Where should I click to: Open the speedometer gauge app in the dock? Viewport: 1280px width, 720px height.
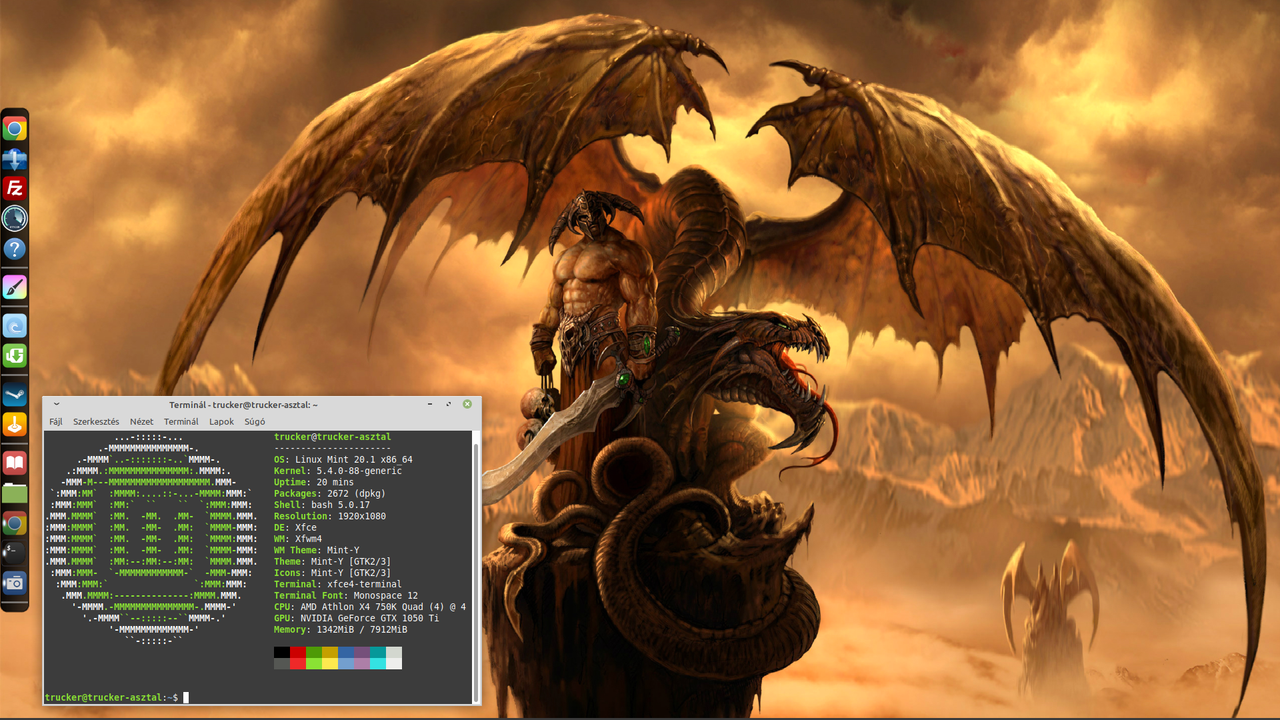tap(14, 218)
